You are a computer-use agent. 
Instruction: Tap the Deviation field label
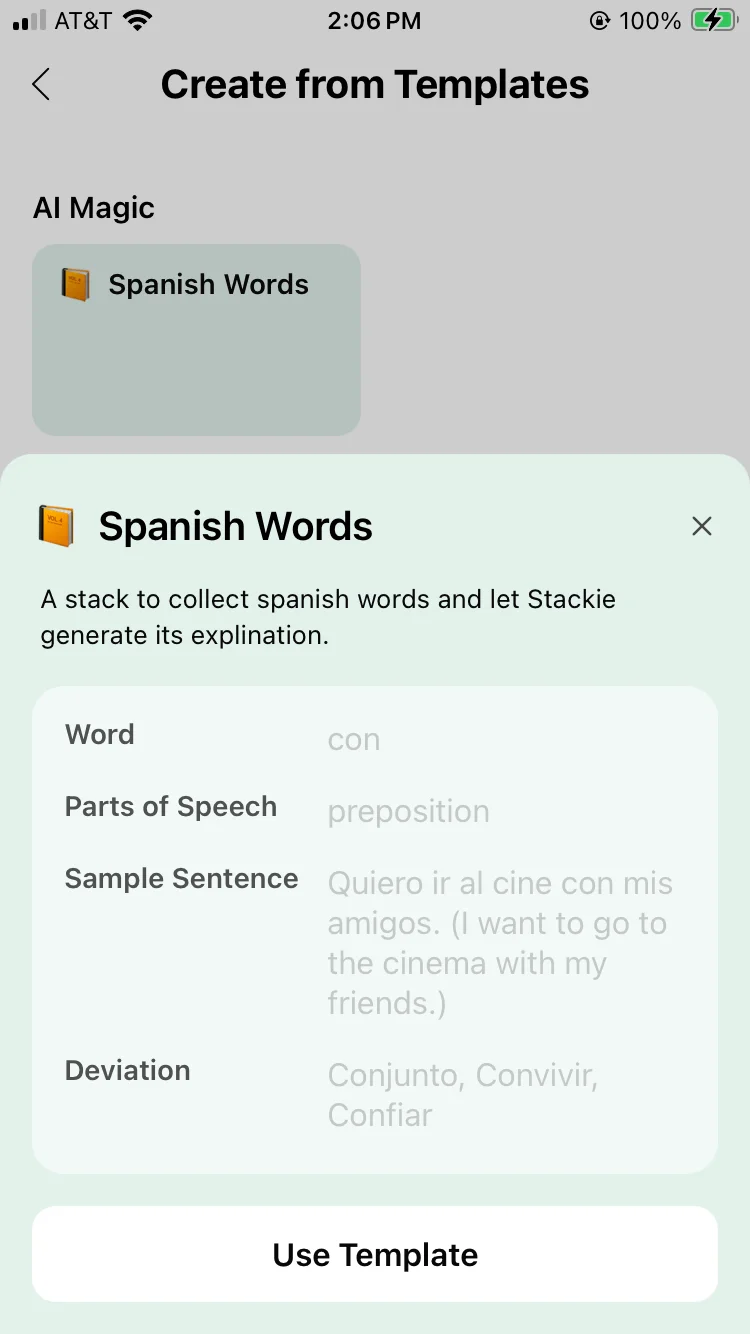click(127, 1071)
